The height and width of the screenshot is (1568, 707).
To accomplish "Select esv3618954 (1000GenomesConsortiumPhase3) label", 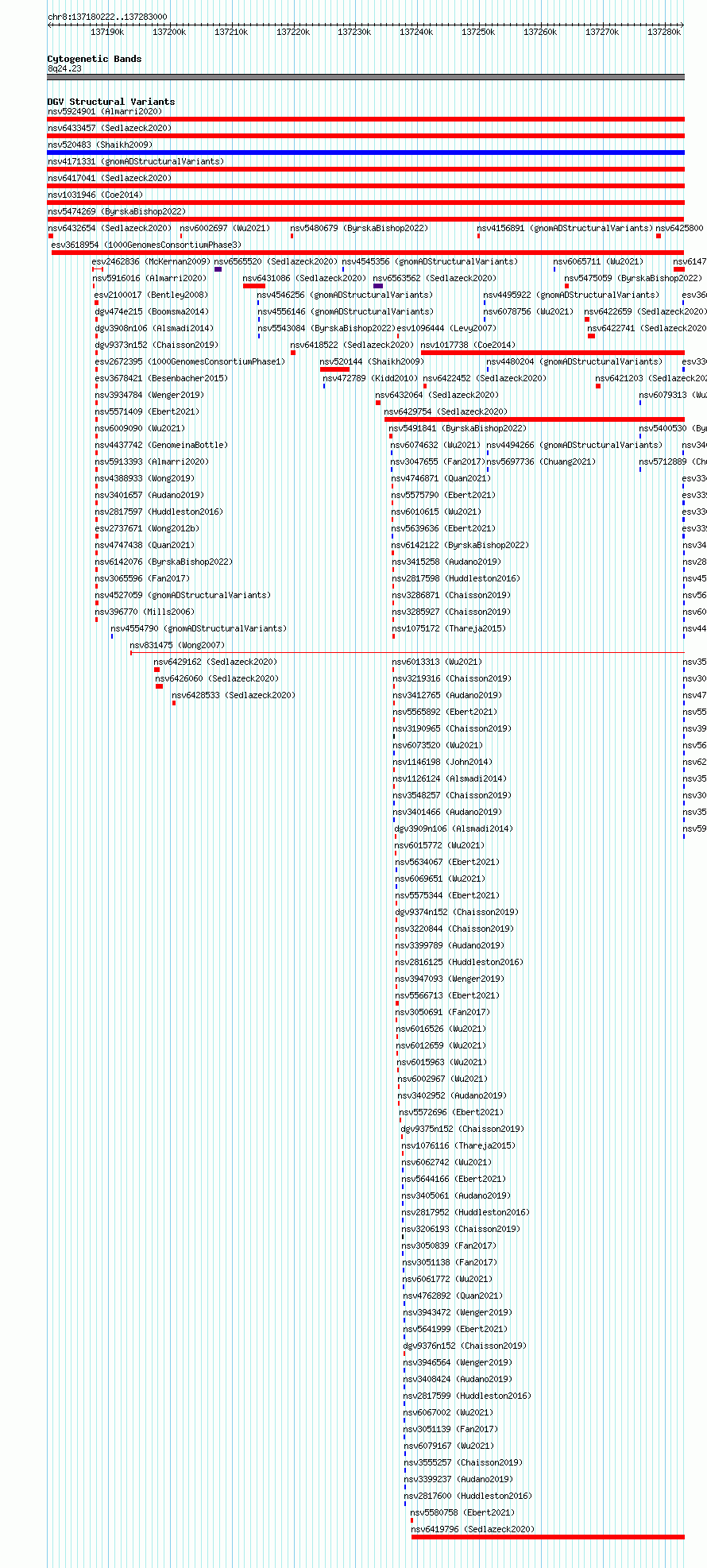I will [146, 245].
